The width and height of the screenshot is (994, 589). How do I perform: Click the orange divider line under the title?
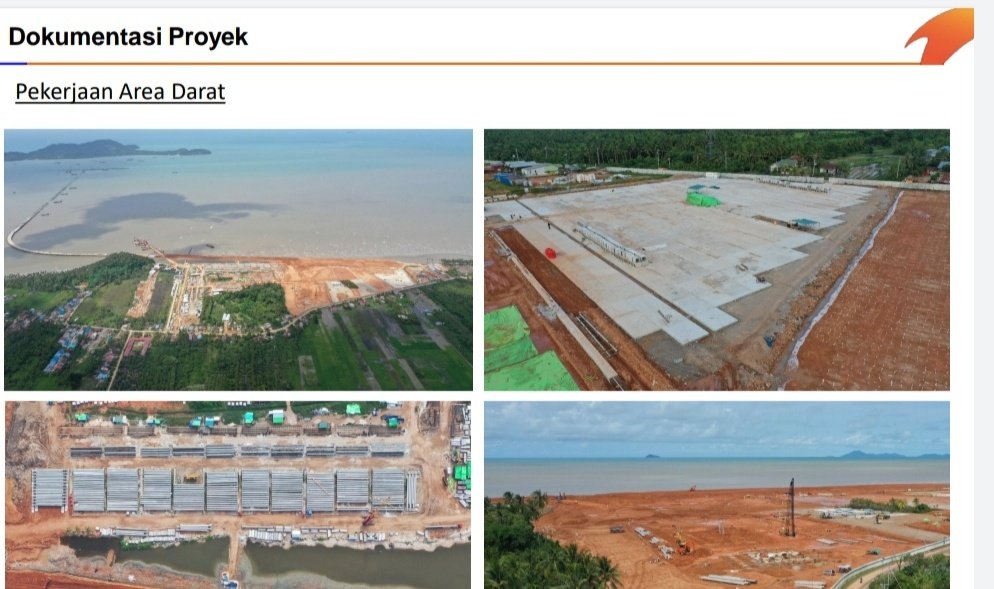[x=472, y=63]
